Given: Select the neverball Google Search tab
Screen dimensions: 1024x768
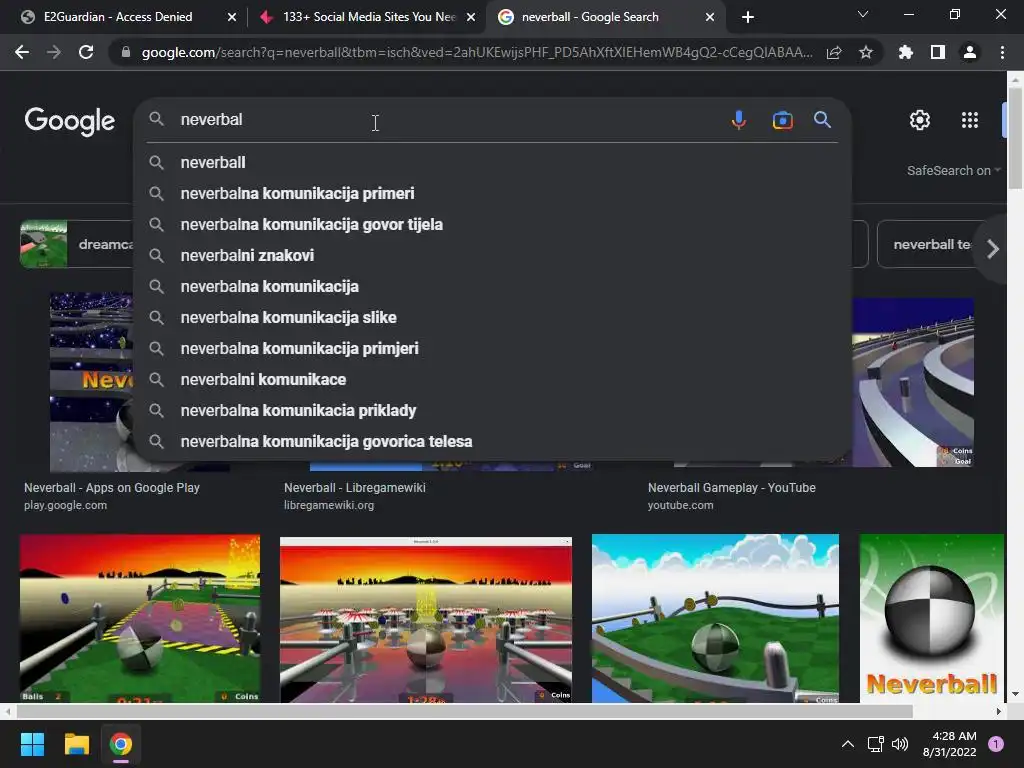Looking at the screenshot, I should (605, 17).
